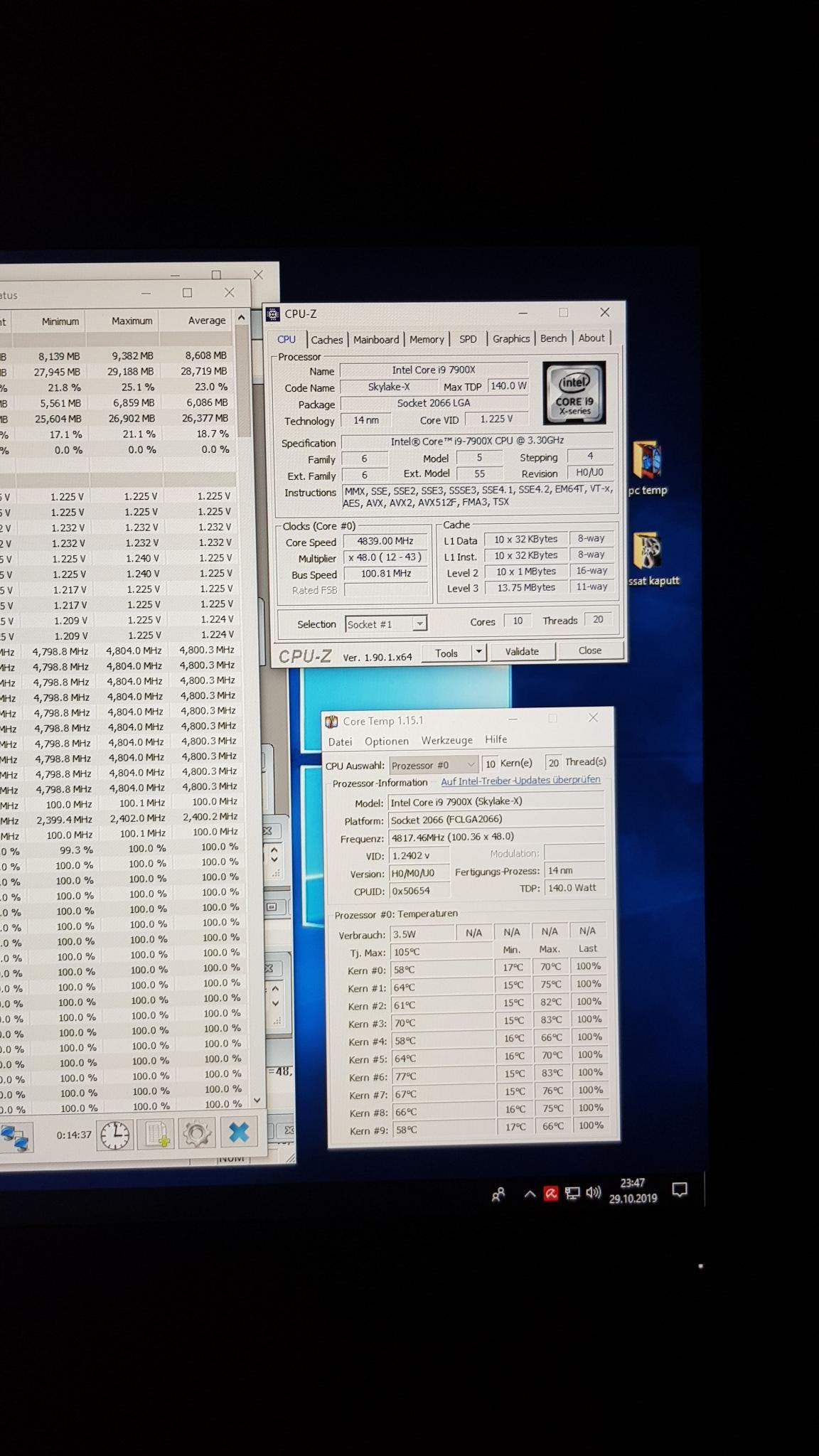Click the log-to-file sheet icon in HWiNFO
Viewport: 819px width, 1456px height.
click(x=157, y=1134)
